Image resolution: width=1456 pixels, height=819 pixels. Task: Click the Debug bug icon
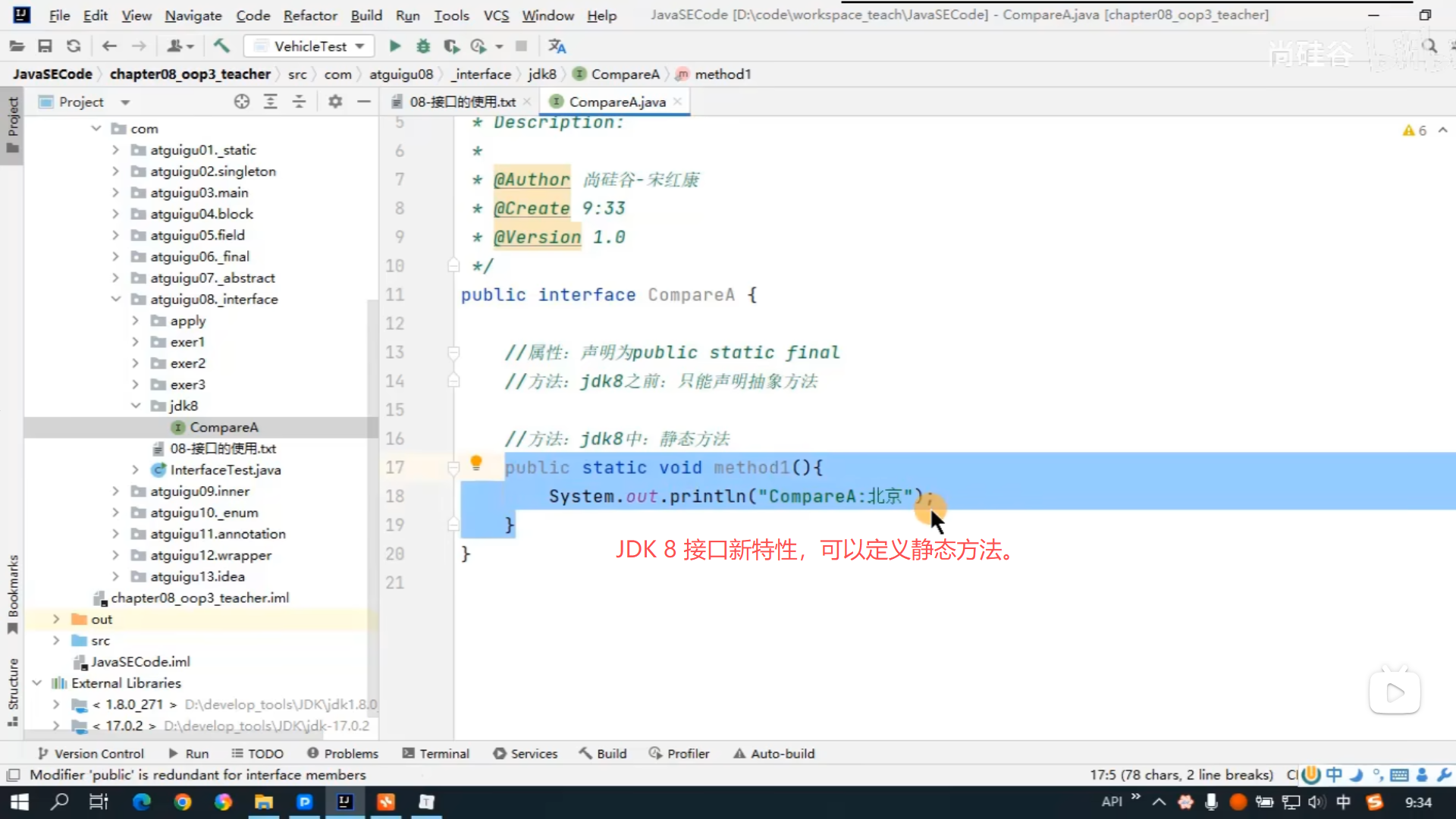[423, 46]
